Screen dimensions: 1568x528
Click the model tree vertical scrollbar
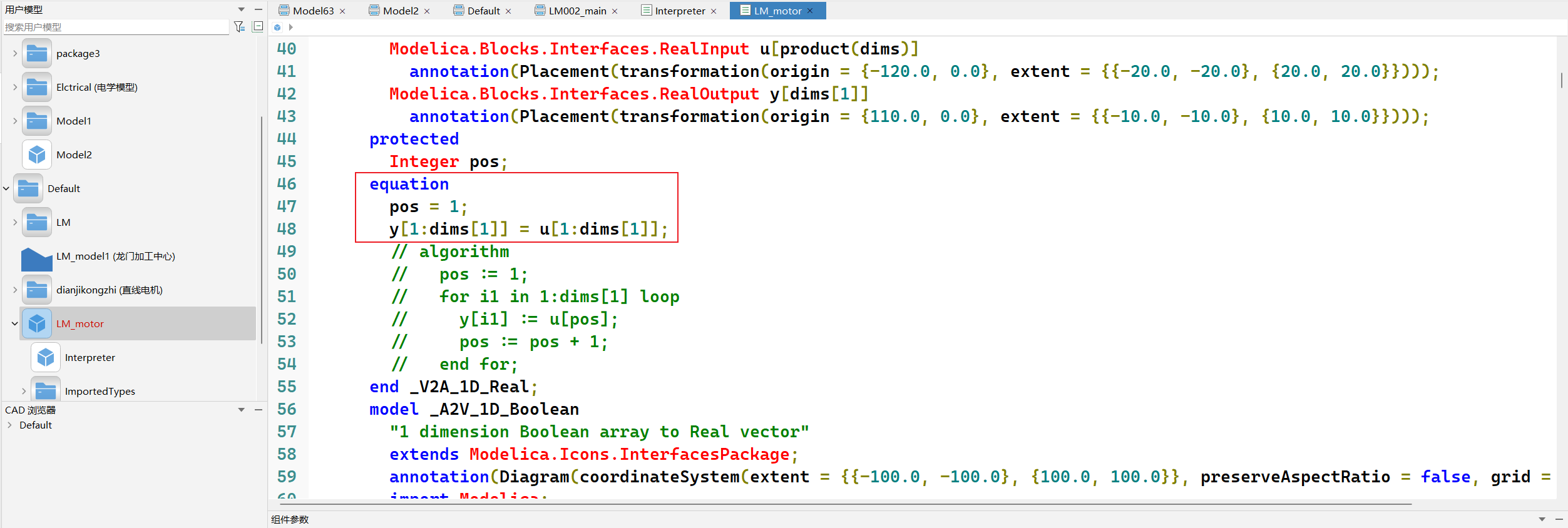coord(261,230)
